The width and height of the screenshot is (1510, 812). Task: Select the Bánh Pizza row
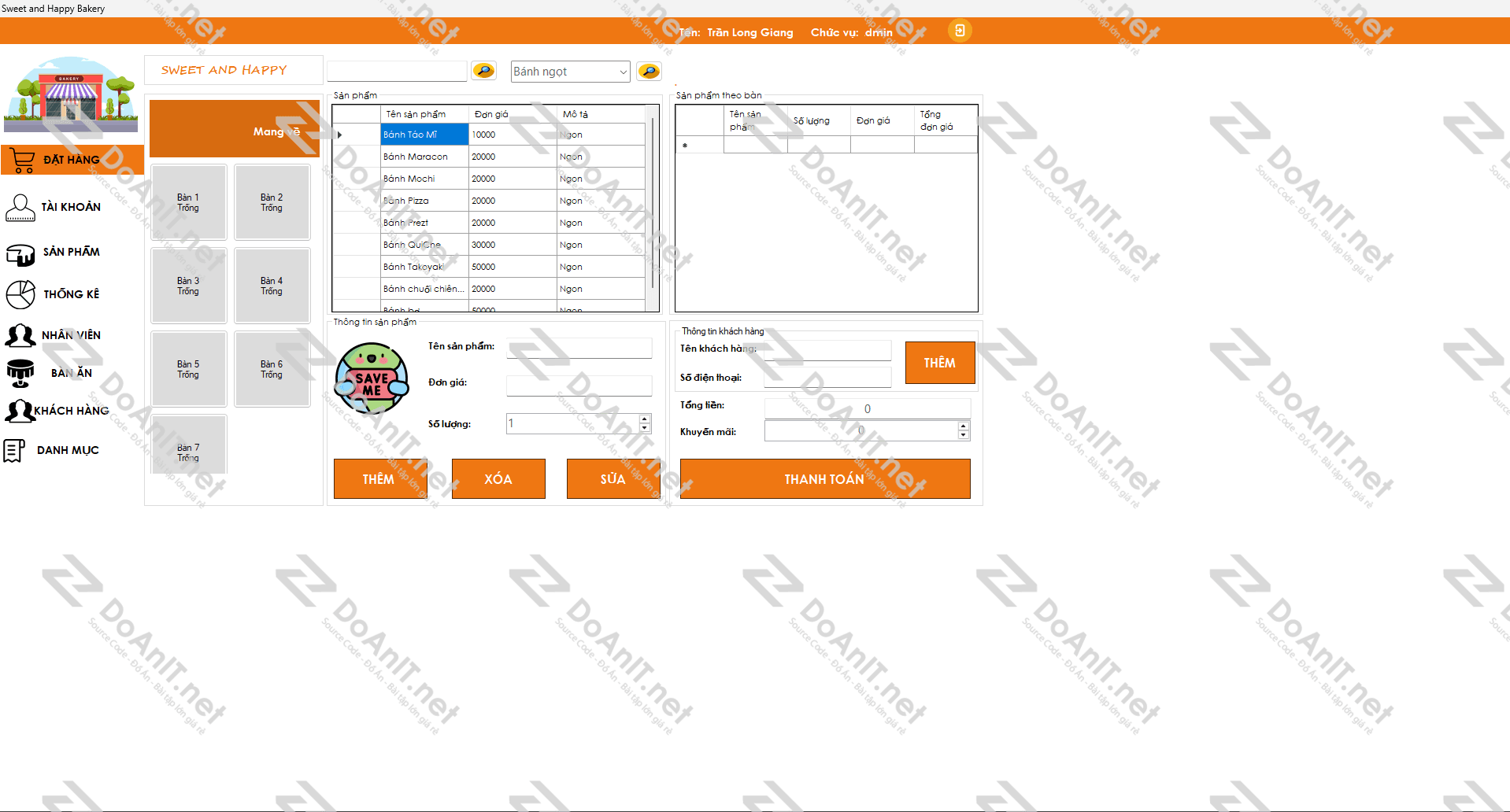[488, 201]
